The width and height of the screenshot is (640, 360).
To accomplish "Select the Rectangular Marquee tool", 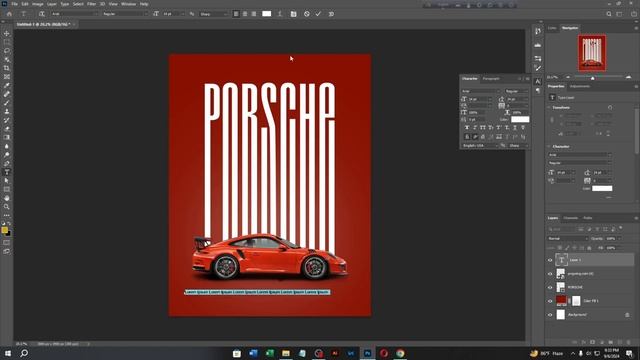I will tap(7, 42).
